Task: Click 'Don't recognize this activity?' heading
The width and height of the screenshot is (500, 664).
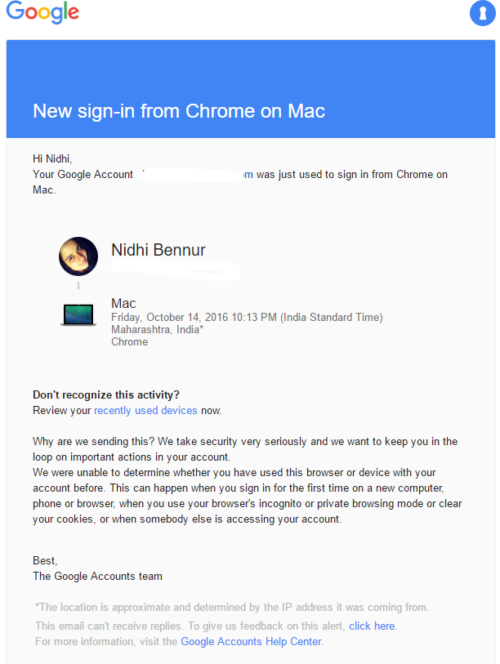Action: pos(106,395)
